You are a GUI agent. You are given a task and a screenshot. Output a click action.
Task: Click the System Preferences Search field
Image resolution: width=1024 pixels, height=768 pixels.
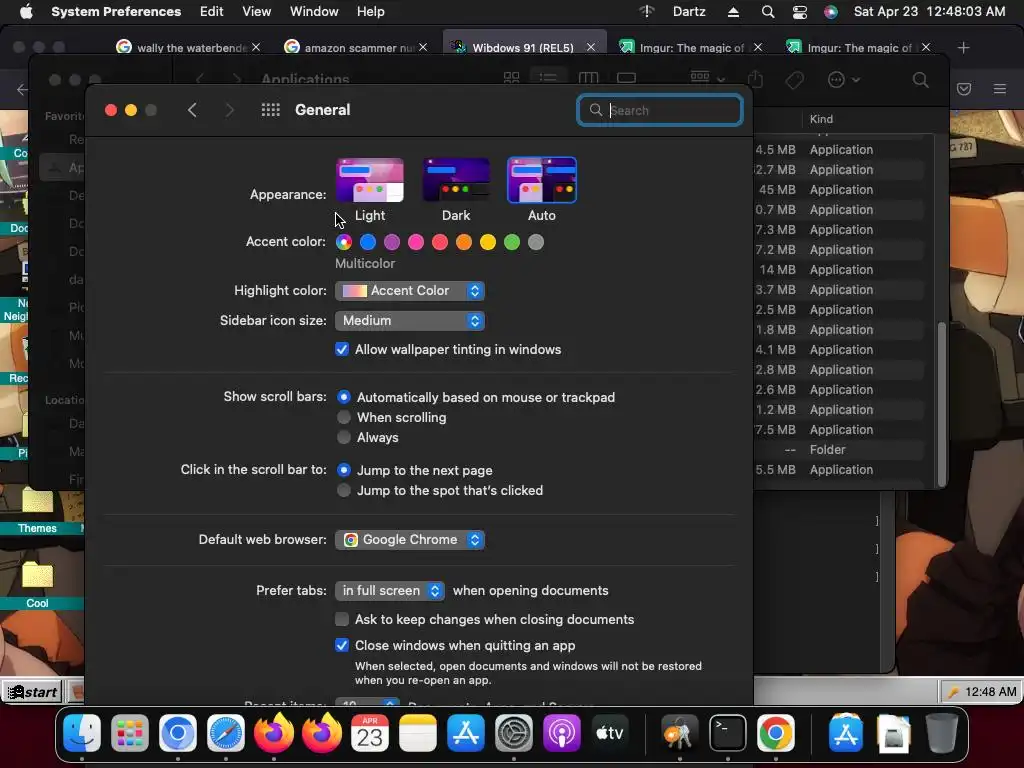tap(660, 110)
